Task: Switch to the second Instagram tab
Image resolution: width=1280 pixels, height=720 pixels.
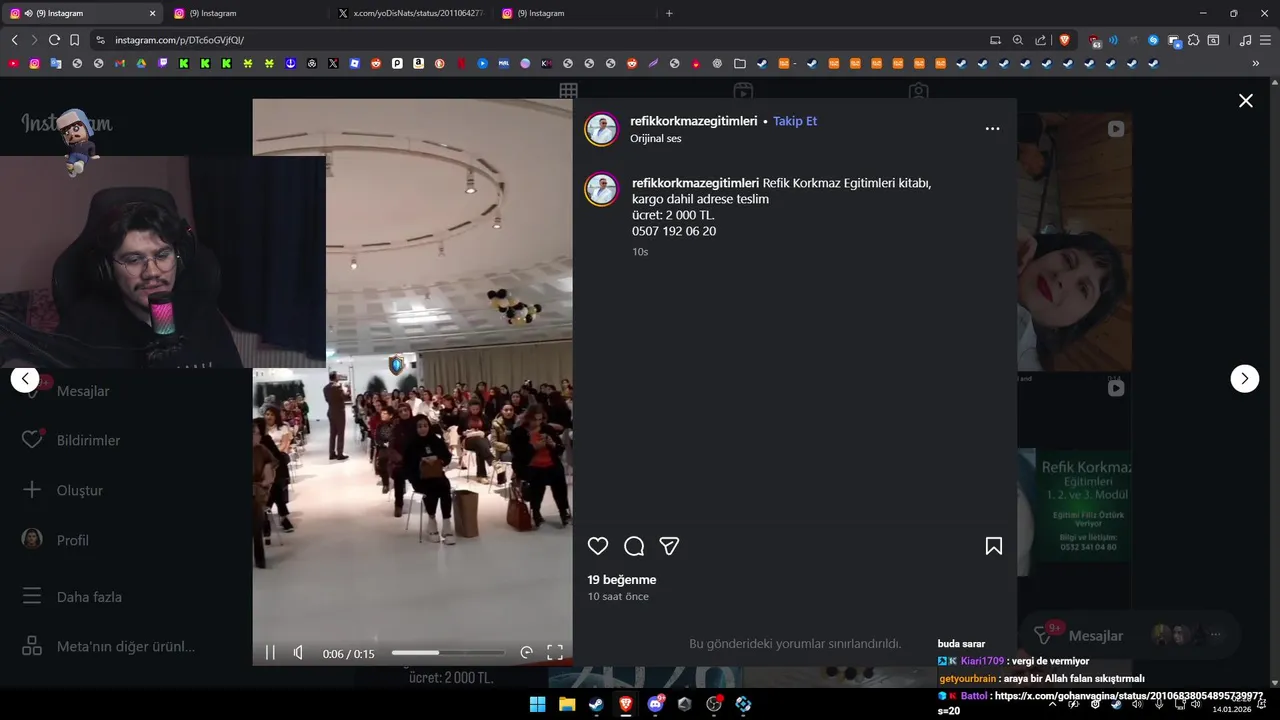Action: point(246,13)
